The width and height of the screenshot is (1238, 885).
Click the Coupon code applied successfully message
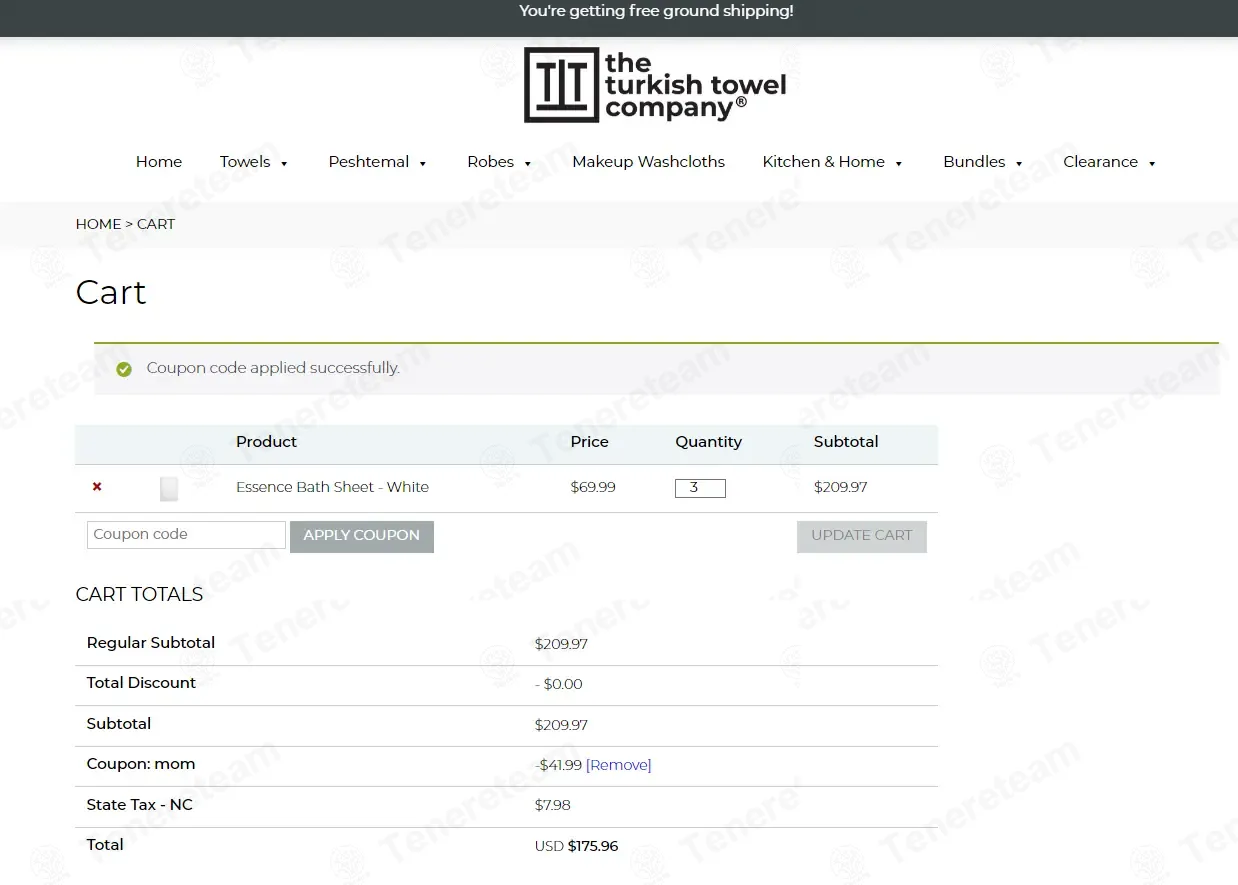tap(273, 368)
